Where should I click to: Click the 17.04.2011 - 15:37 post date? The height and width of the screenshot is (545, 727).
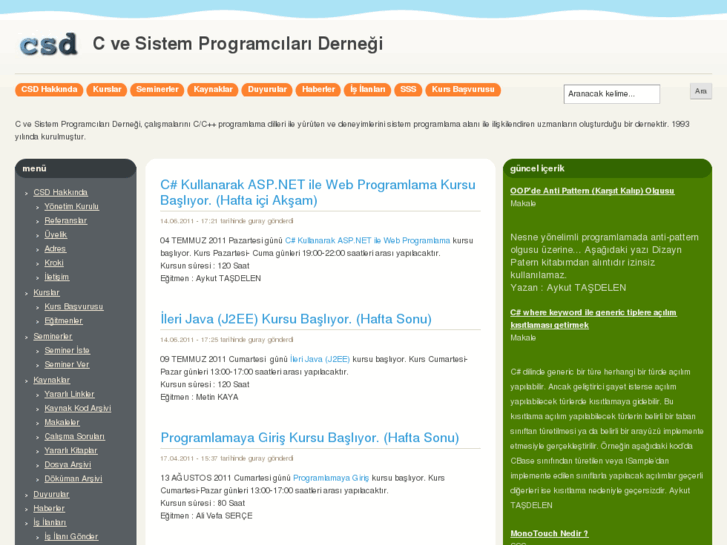pyautogui.click(x=188, y=459)
